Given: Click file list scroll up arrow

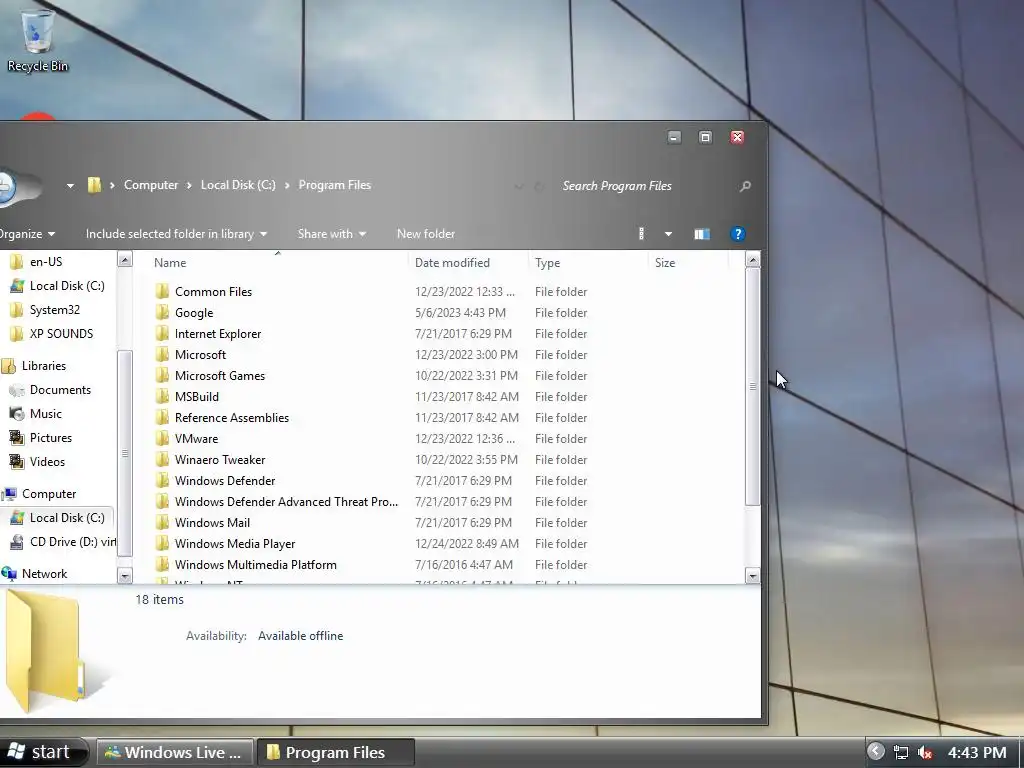Looking at the screenshot, I should 752,260.
